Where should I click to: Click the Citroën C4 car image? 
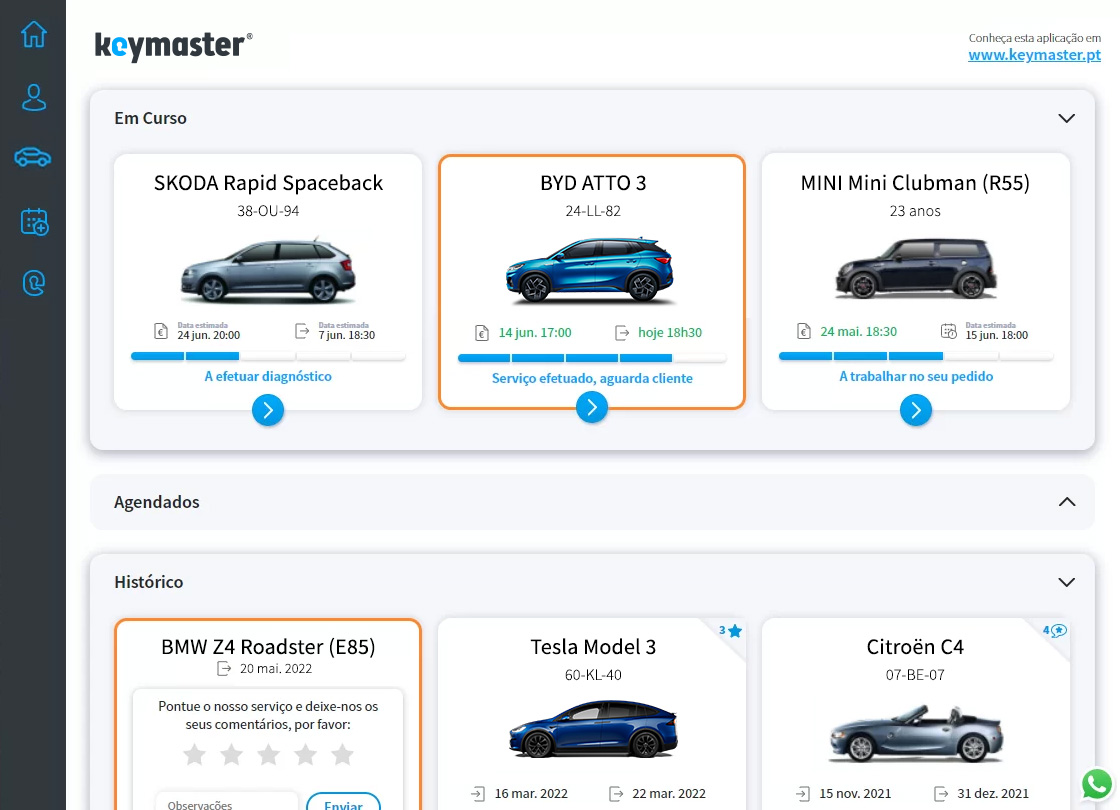tap(916, 734)
